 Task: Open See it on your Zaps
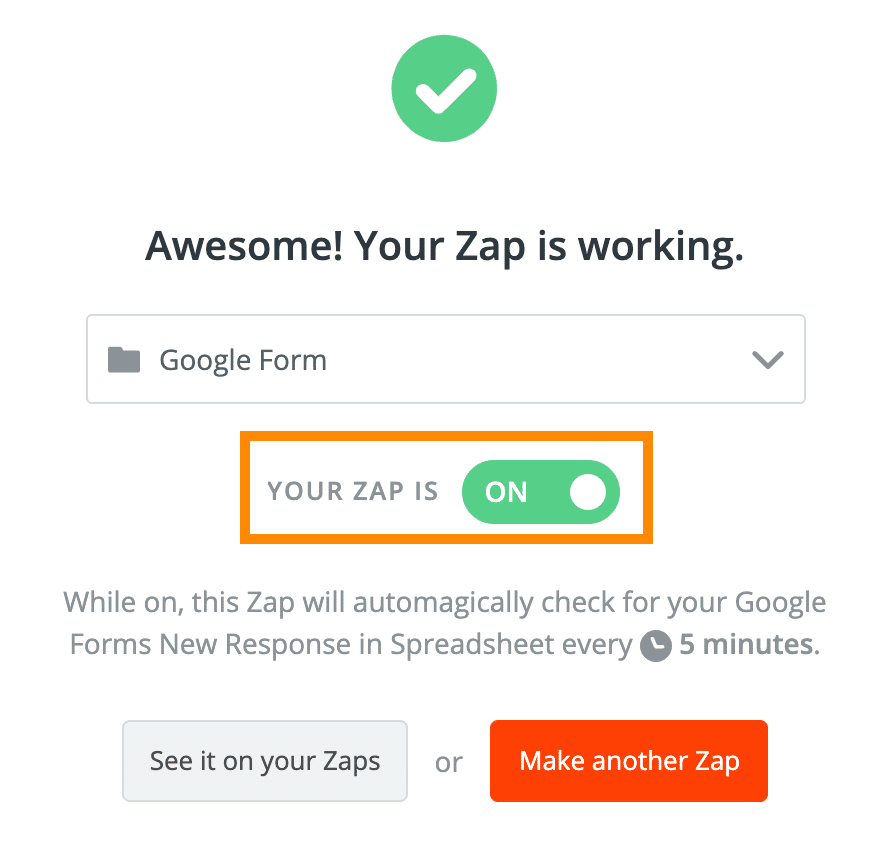pyautogui.click(x=265, y=761)
